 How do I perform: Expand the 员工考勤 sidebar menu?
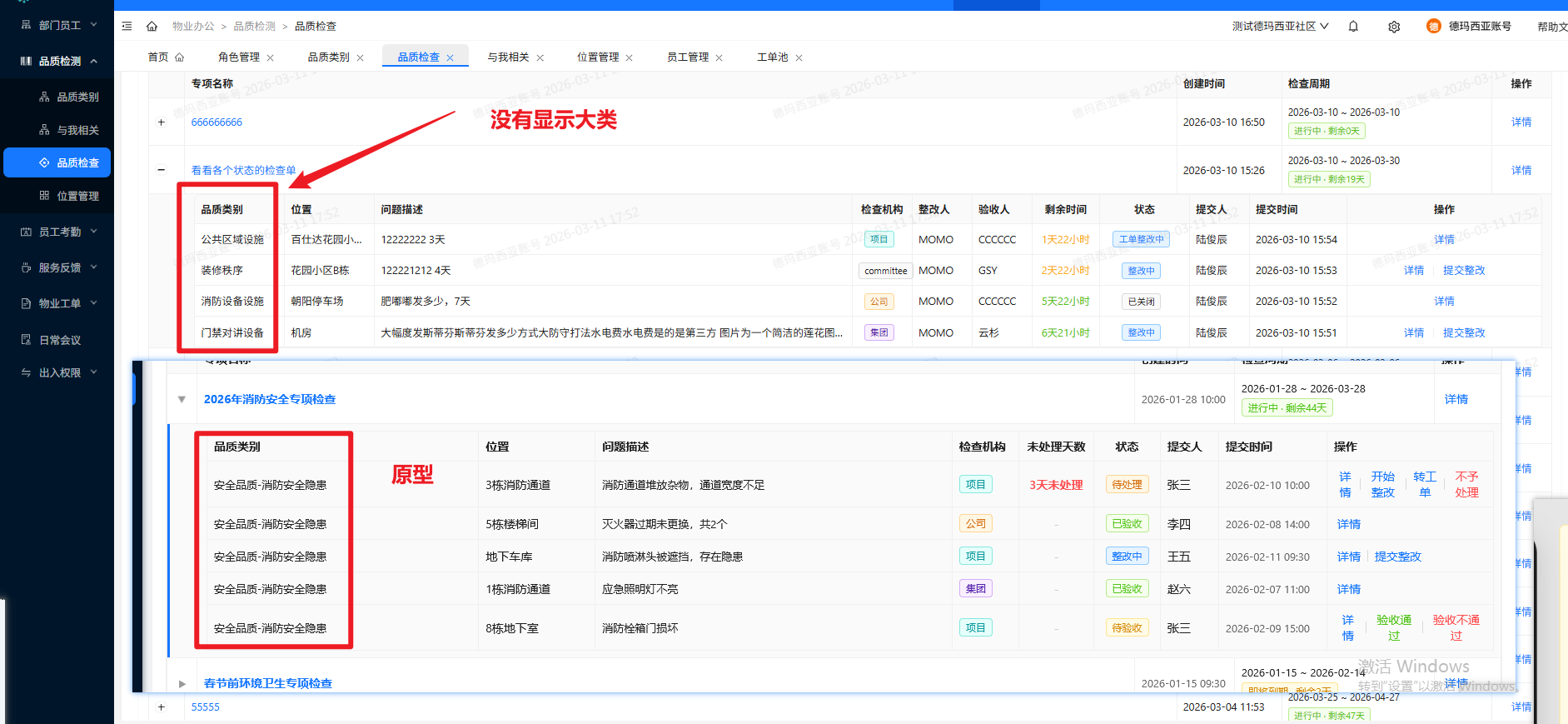93,232
